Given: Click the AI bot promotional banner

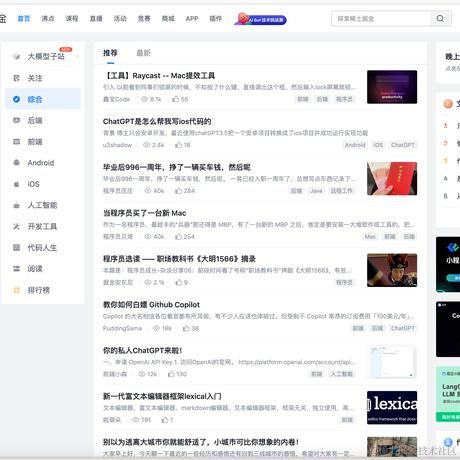Looking at the screenshot, I should tap(260, 19).
